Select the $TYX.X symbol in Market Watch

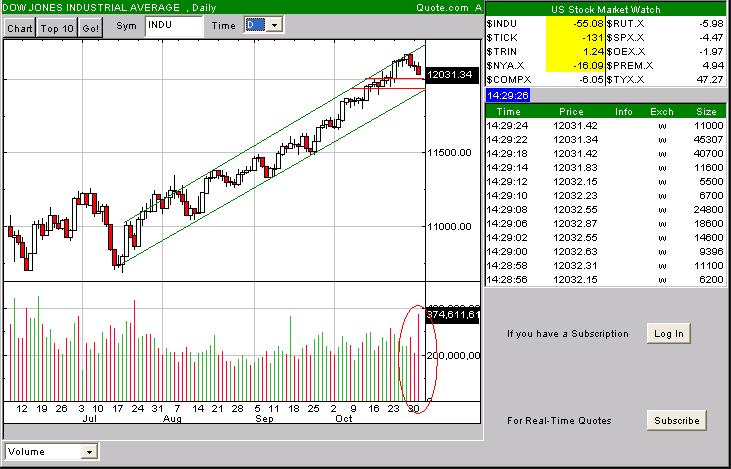point(625,80)
